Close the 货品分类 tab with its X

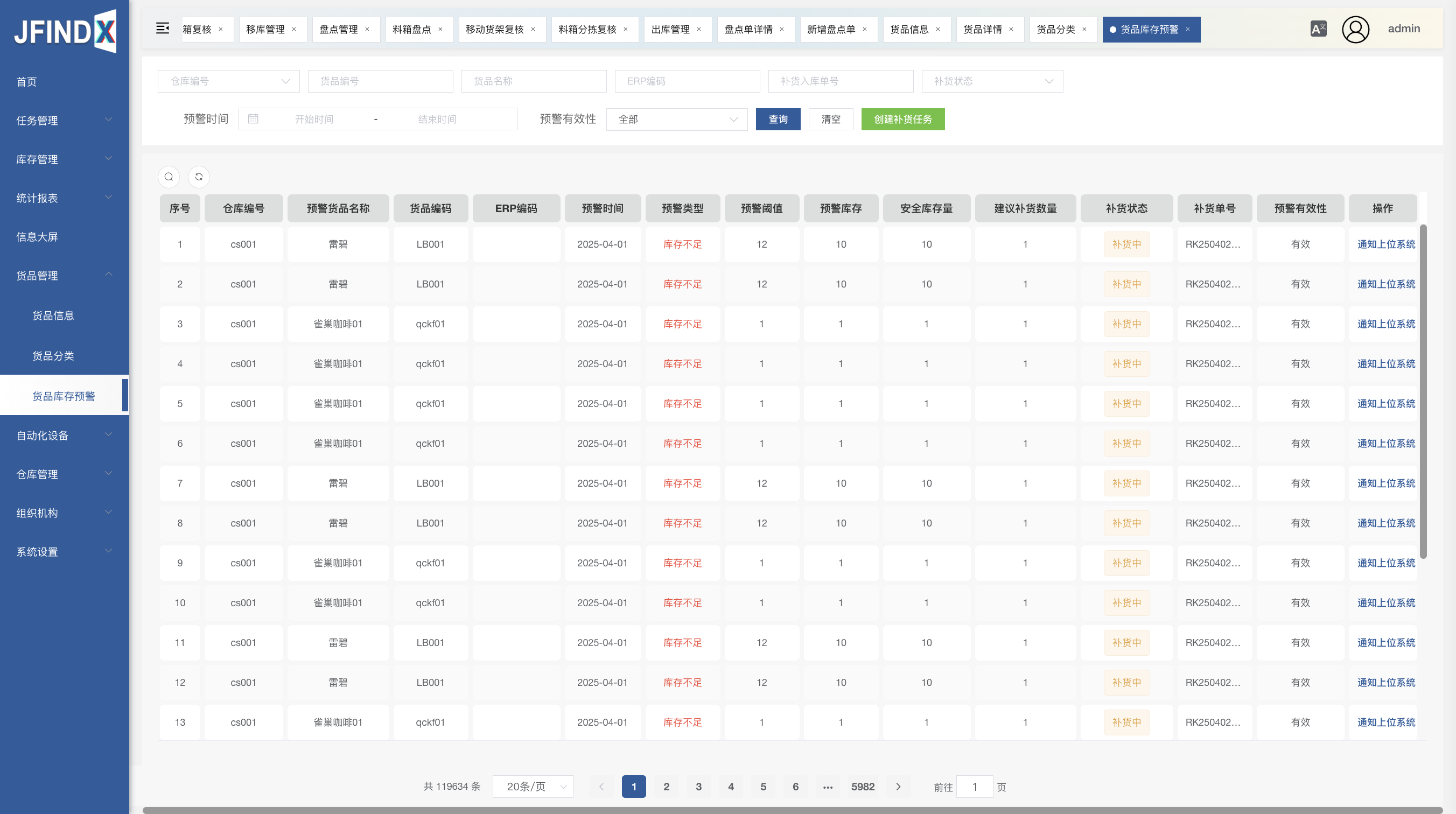[x=1084, y=30]
